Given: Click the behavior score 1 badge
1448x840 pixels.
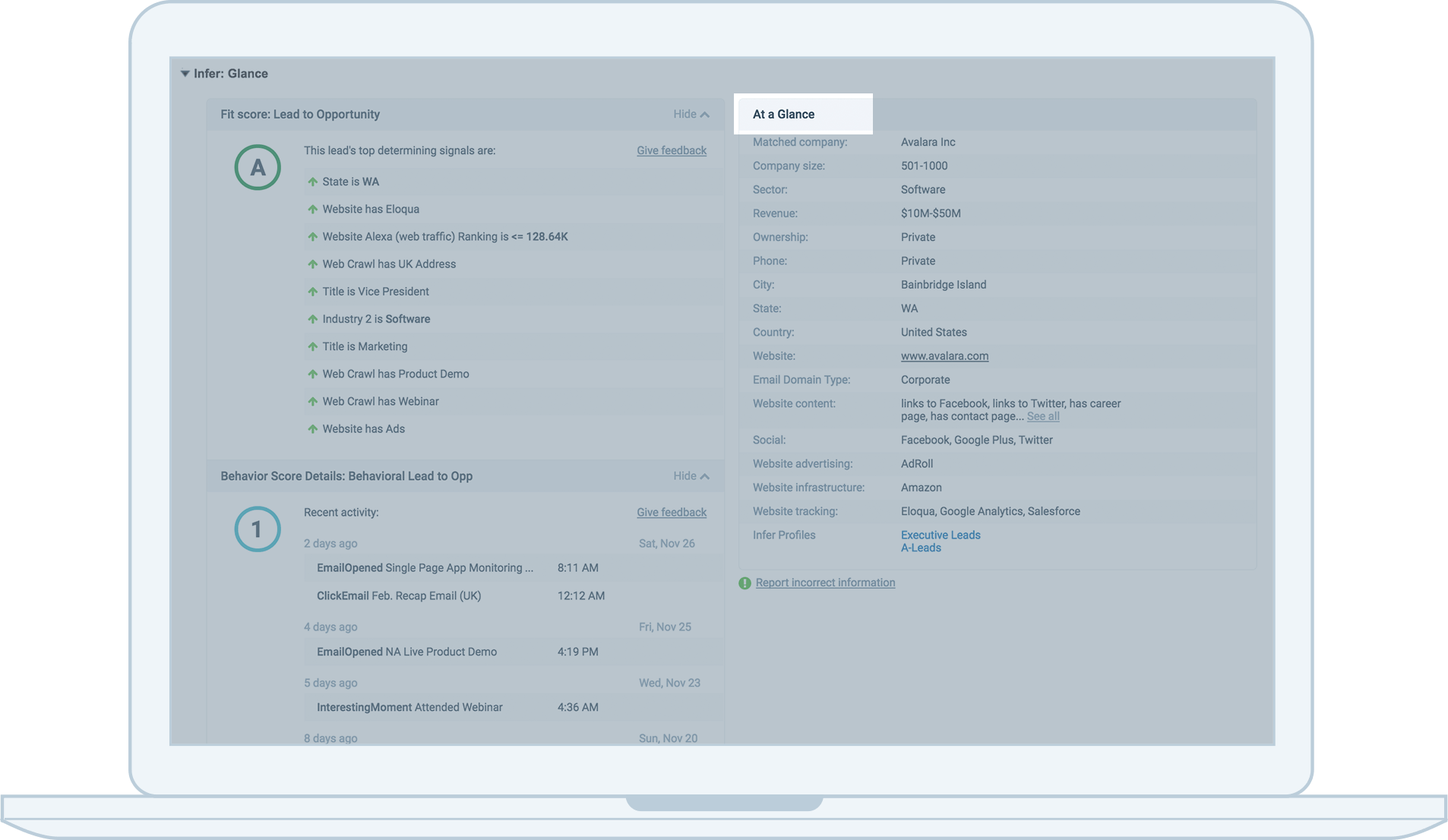Looking at the screenshot, I should point(258,529).
